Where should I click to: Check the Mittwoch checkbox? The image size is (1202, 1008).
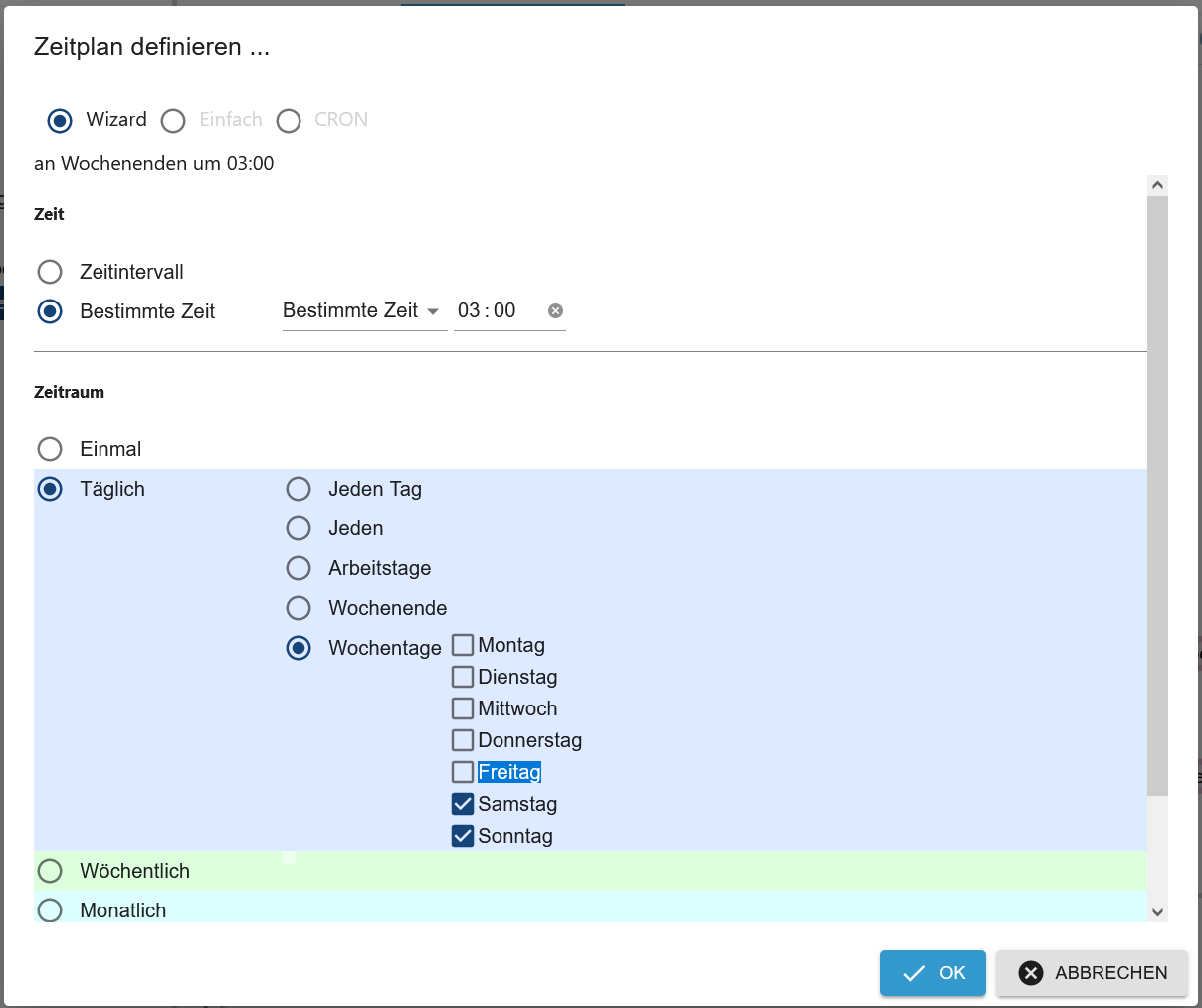click(x=463, y=708)
